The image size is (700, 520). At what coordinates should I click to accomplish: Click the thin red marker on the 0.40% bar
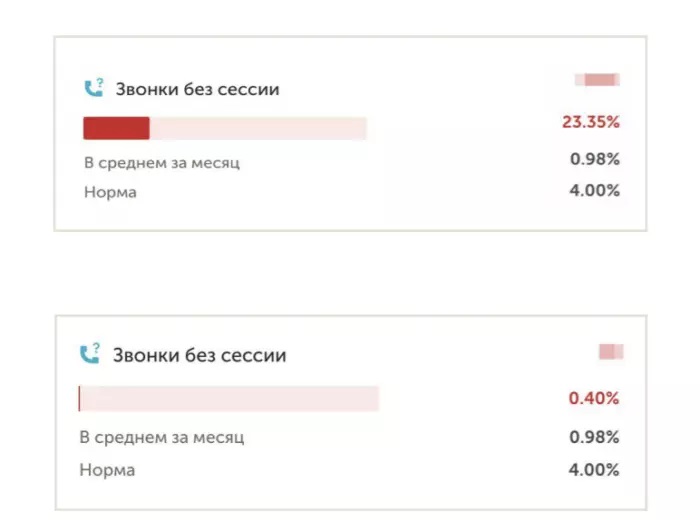click(x=79, y=398)
